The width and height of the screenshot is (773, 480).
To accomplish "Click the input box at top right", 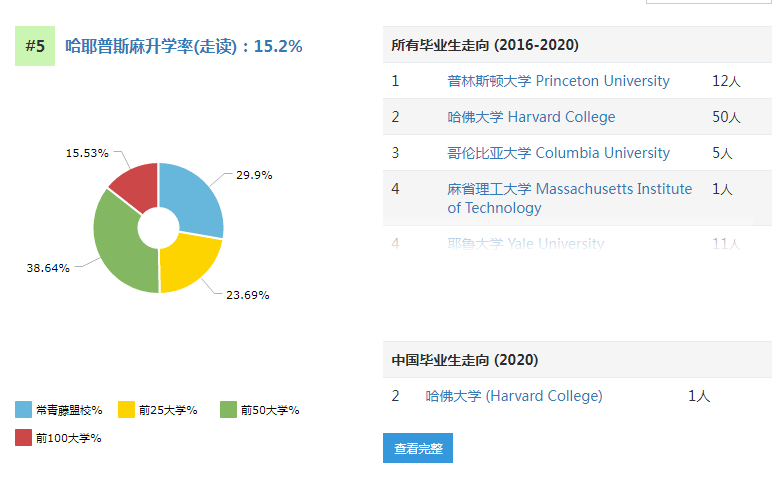I will [708, 2].
